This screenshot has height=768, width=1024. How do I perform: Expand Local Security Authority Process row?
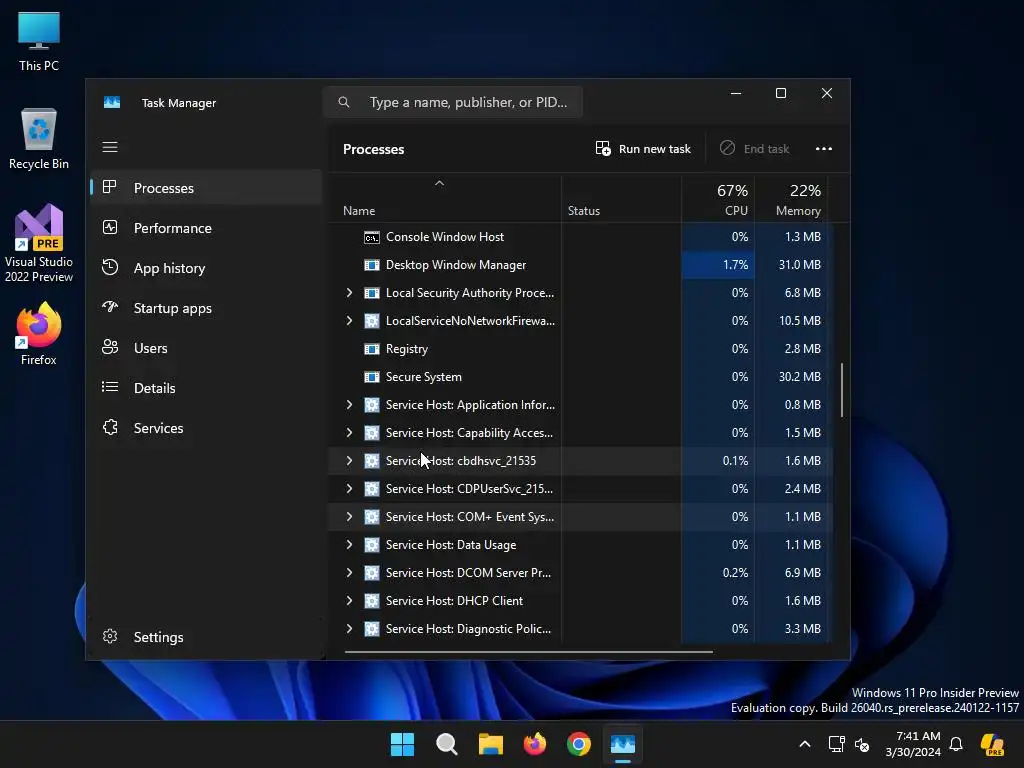click(349, 293)
